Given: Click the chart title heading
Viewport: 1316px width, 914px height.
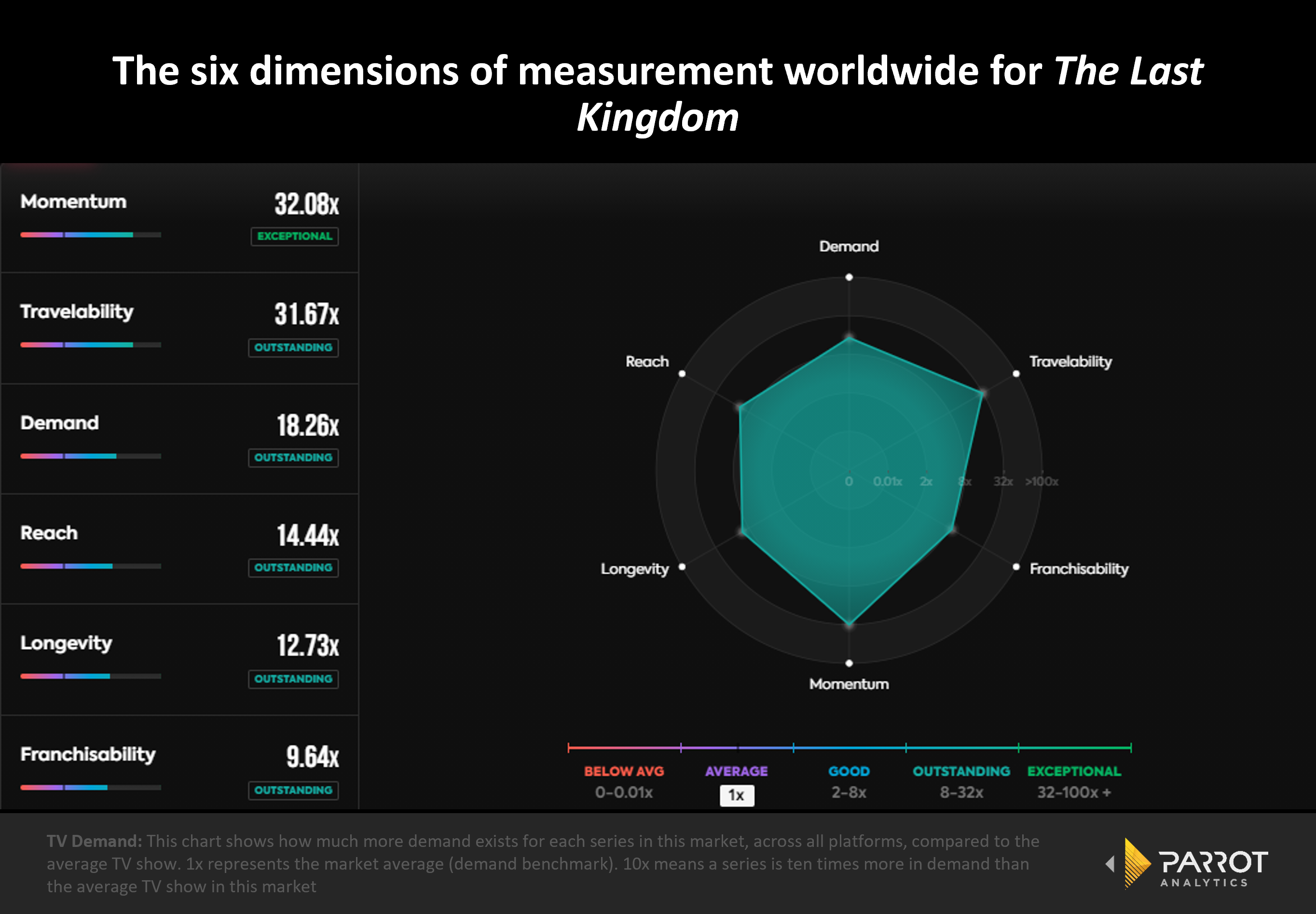Looking at the screenshot, I should pos(658,94).
